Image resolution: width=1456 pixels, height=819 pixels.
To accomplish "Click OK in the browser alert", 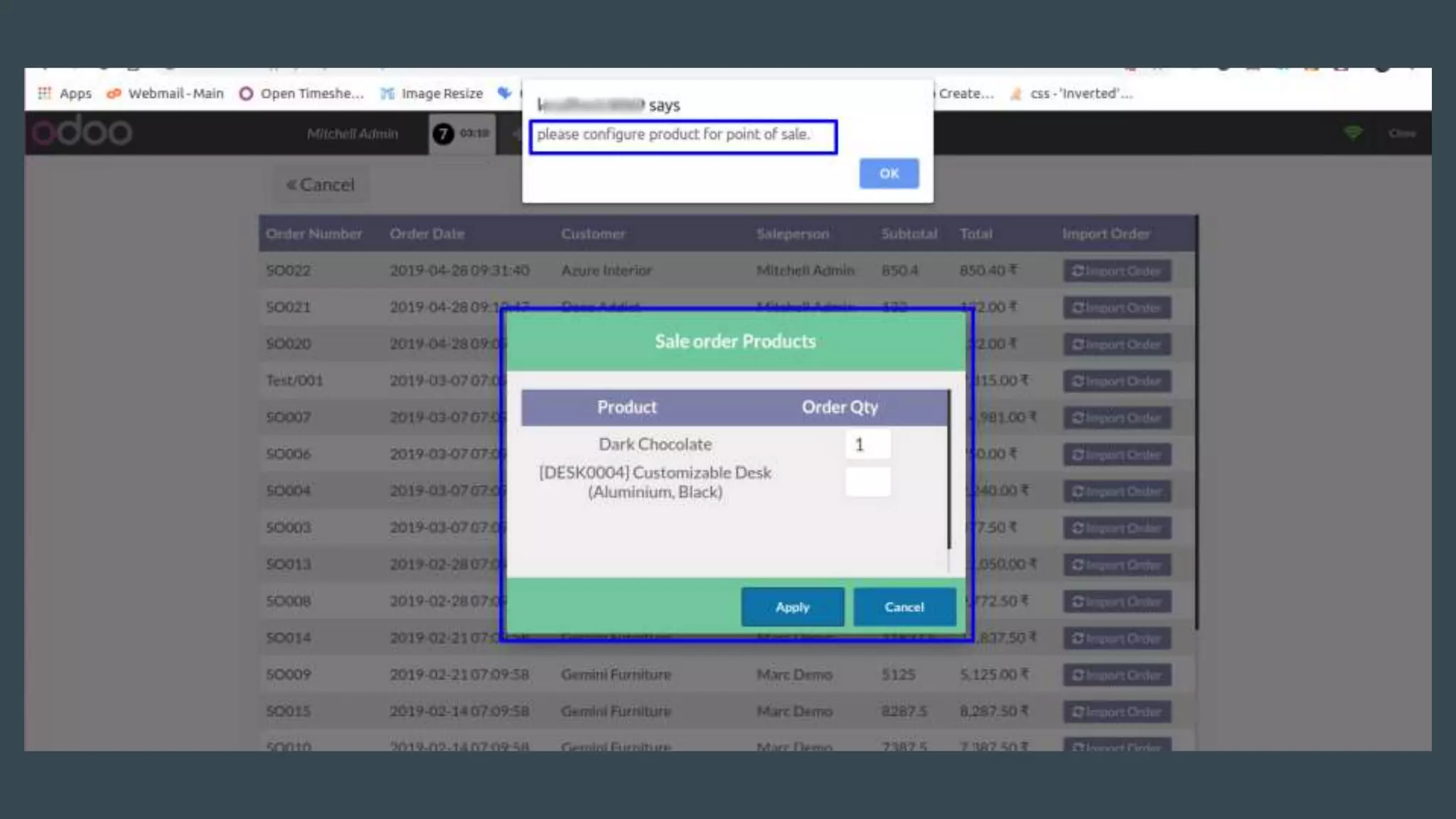I will click(x=889, y=173).
